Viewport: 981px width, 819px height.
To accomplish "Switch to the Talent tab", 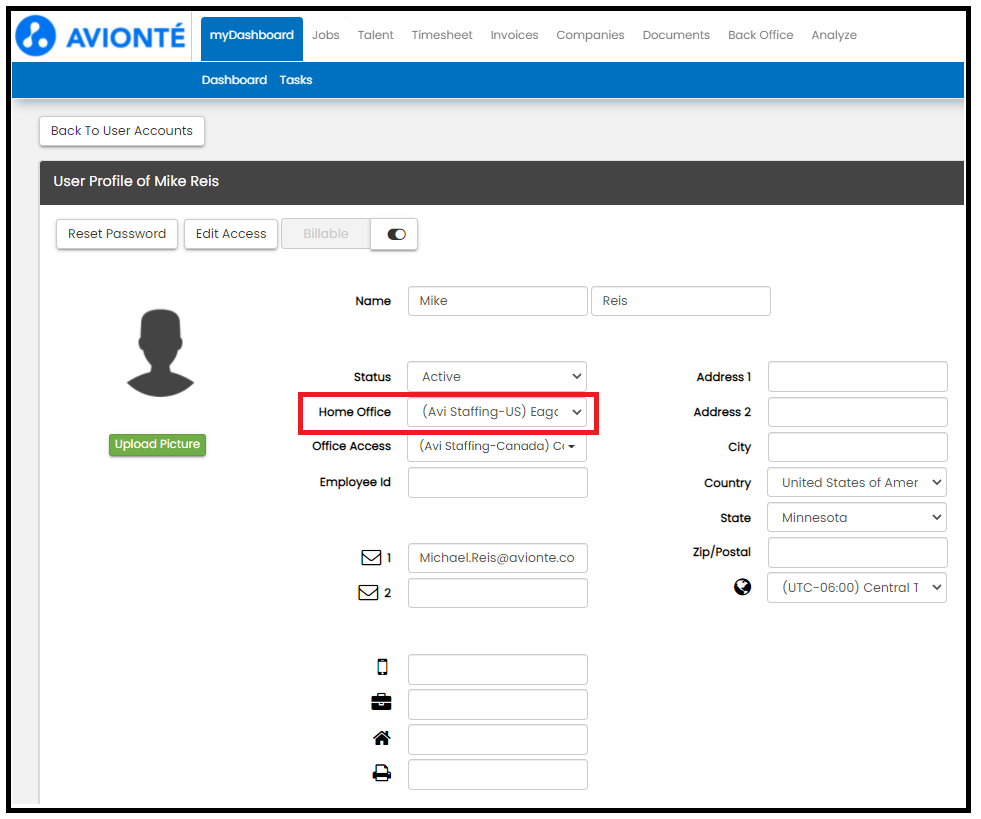I will 375,35.
